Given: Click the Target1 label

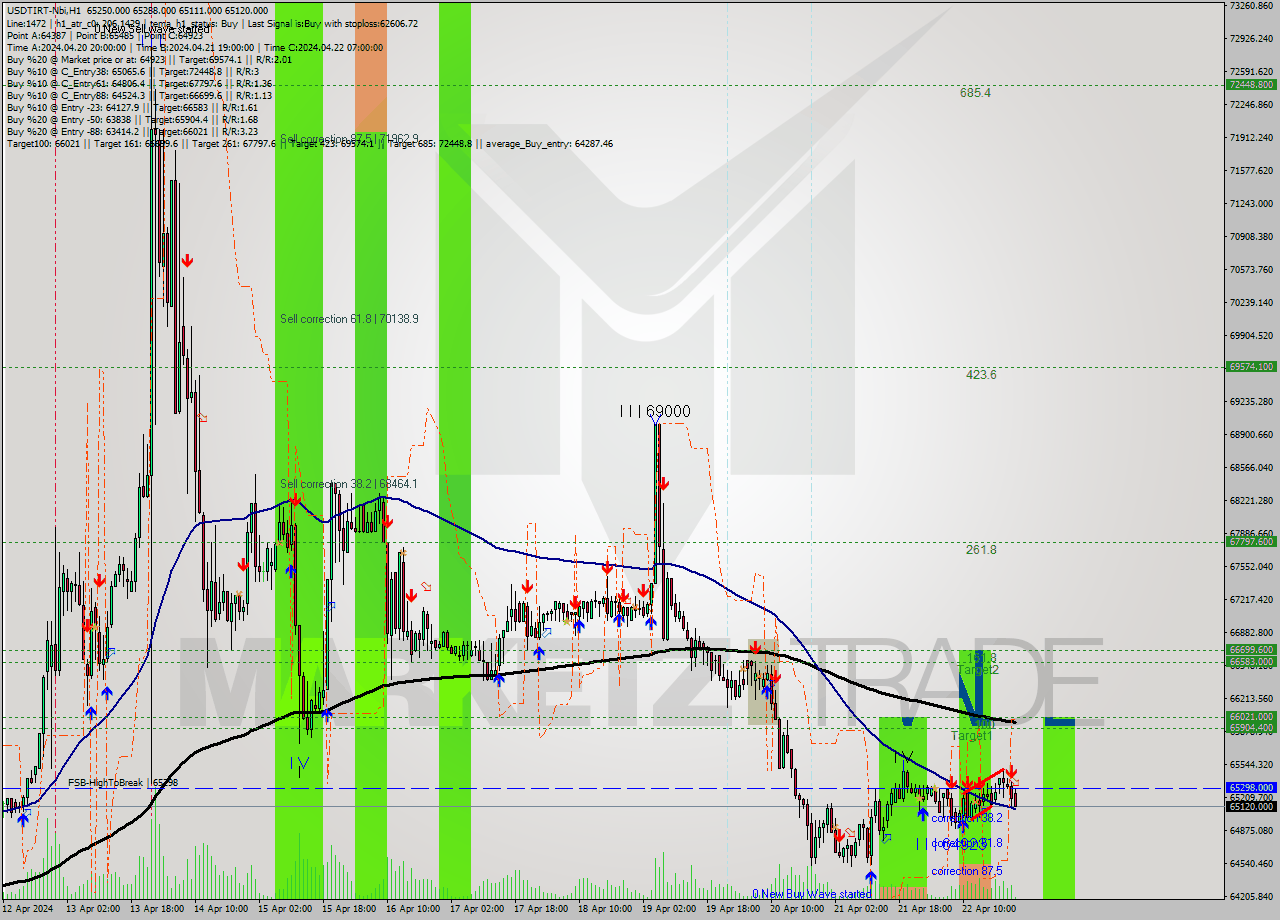Looking at the screenshot, I should 970,736.
